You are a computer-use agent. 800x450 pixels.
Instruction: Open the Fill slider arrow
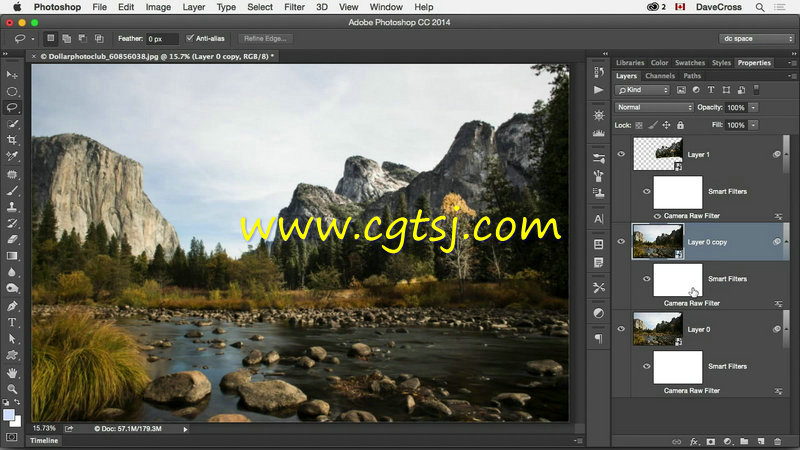[753, 125]
